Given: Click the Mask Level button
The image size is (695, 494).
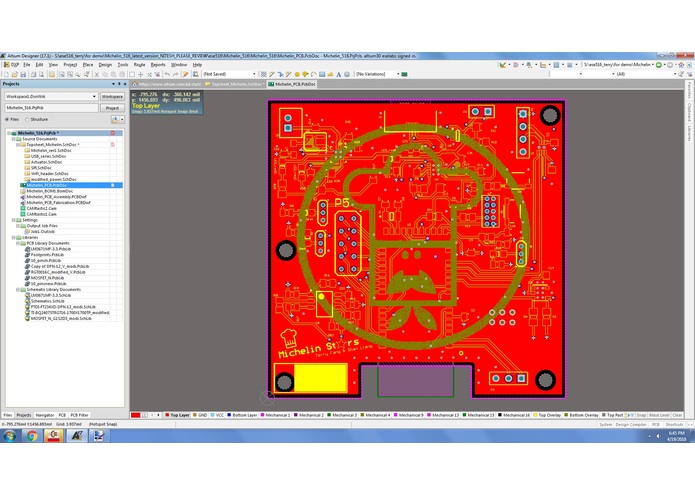Looking at the screenshot, I should [x=659, y=415].
